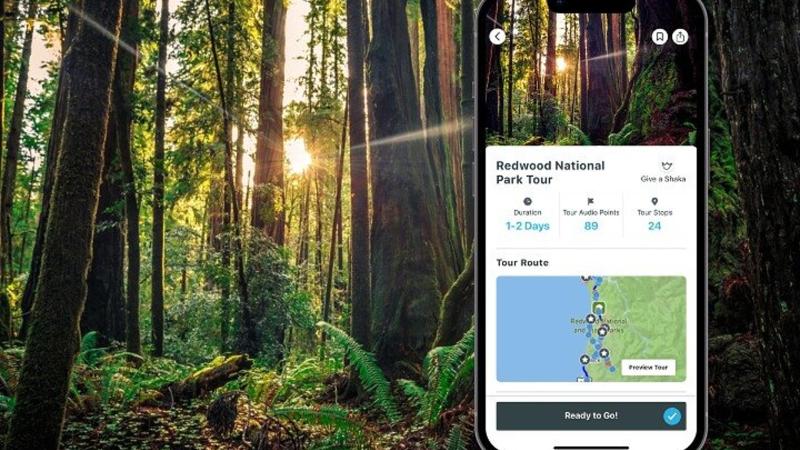
Task: Tap the Give a Shaka icon
Action: click(x=666, y=166)
